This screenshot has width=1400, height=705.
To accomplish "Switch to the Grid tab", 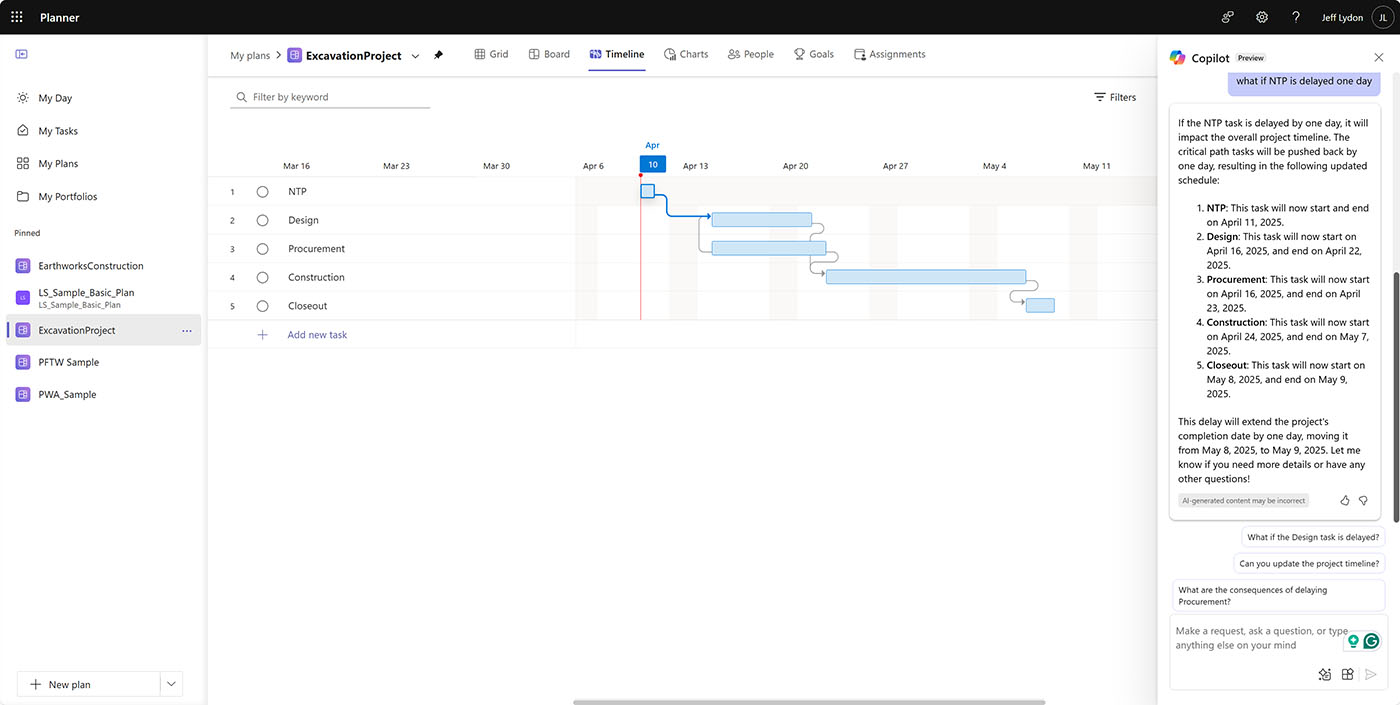I will pyautogui.click(x=491, y=54).
